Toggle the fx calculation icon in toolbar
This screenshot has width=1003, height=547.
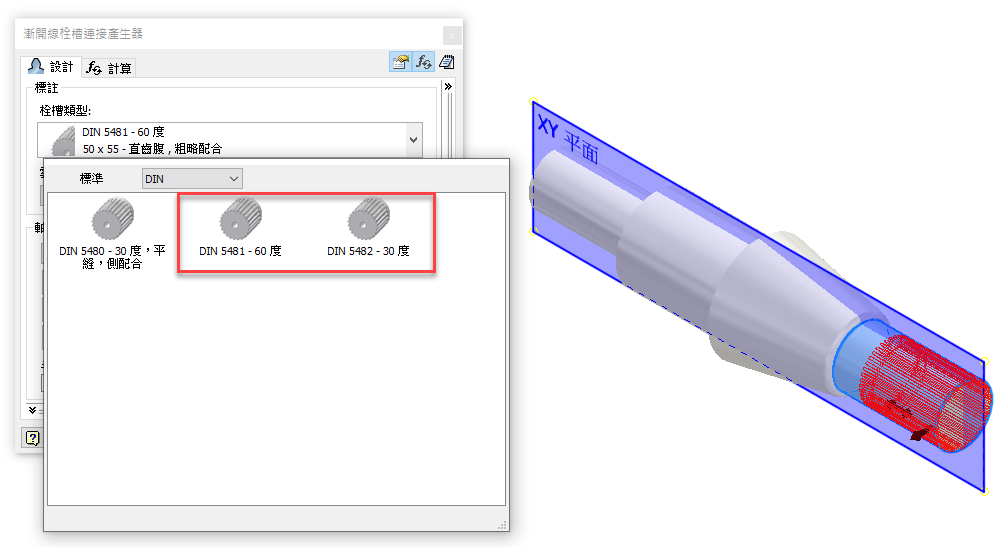423,62
